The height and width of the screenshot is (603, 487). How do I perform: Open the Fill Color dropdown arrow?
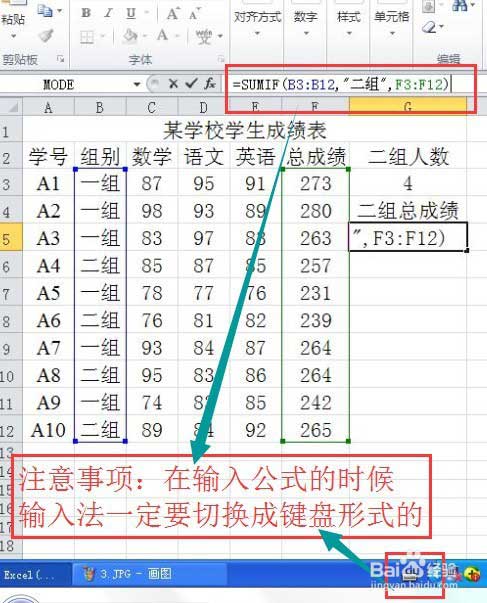pos(145,37)
